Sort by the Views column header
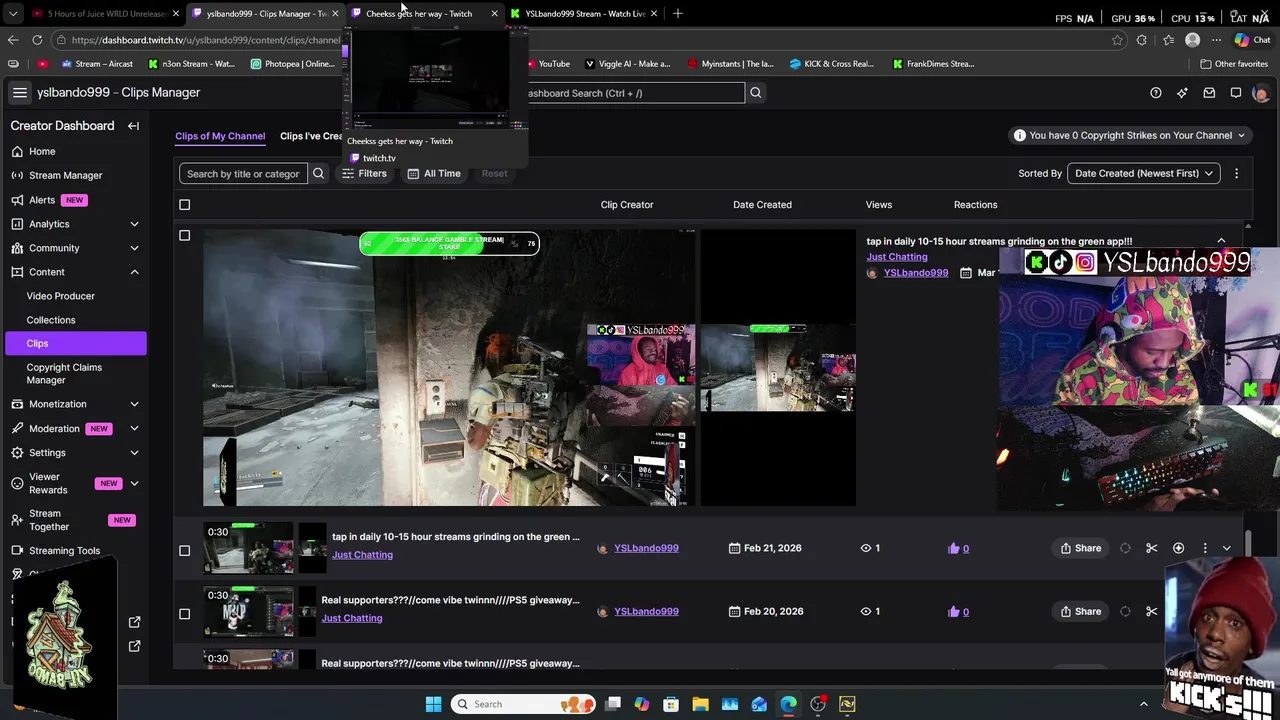Image resolution: width=1280 pixels, height=720 pixels. point(879,205)
